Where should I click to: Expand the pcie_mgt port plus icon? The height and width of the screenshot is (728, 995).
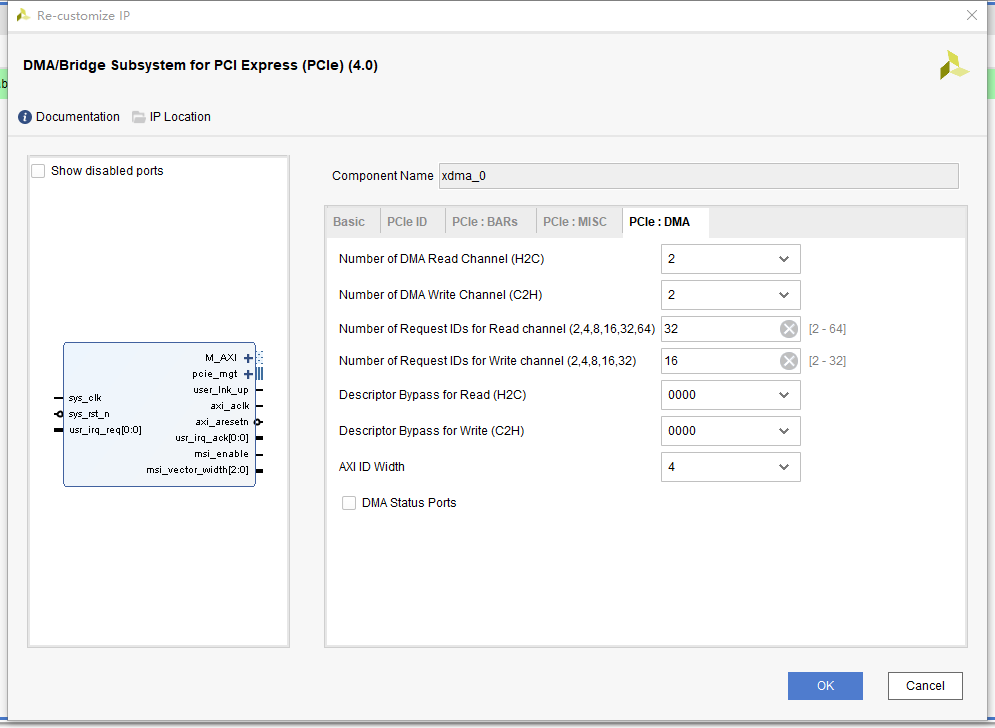(x=248, y=374)
